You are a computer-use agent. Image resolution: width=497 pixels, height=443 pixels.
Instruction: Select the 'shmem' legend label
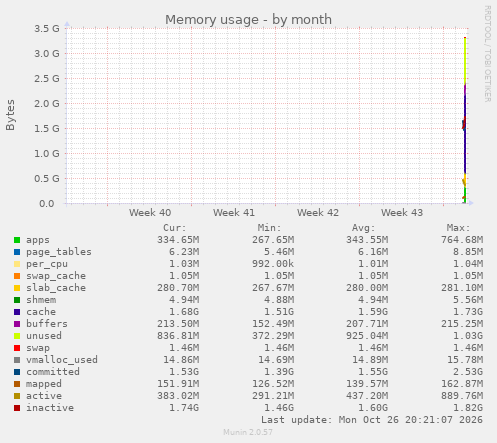[x=41, y=300]
